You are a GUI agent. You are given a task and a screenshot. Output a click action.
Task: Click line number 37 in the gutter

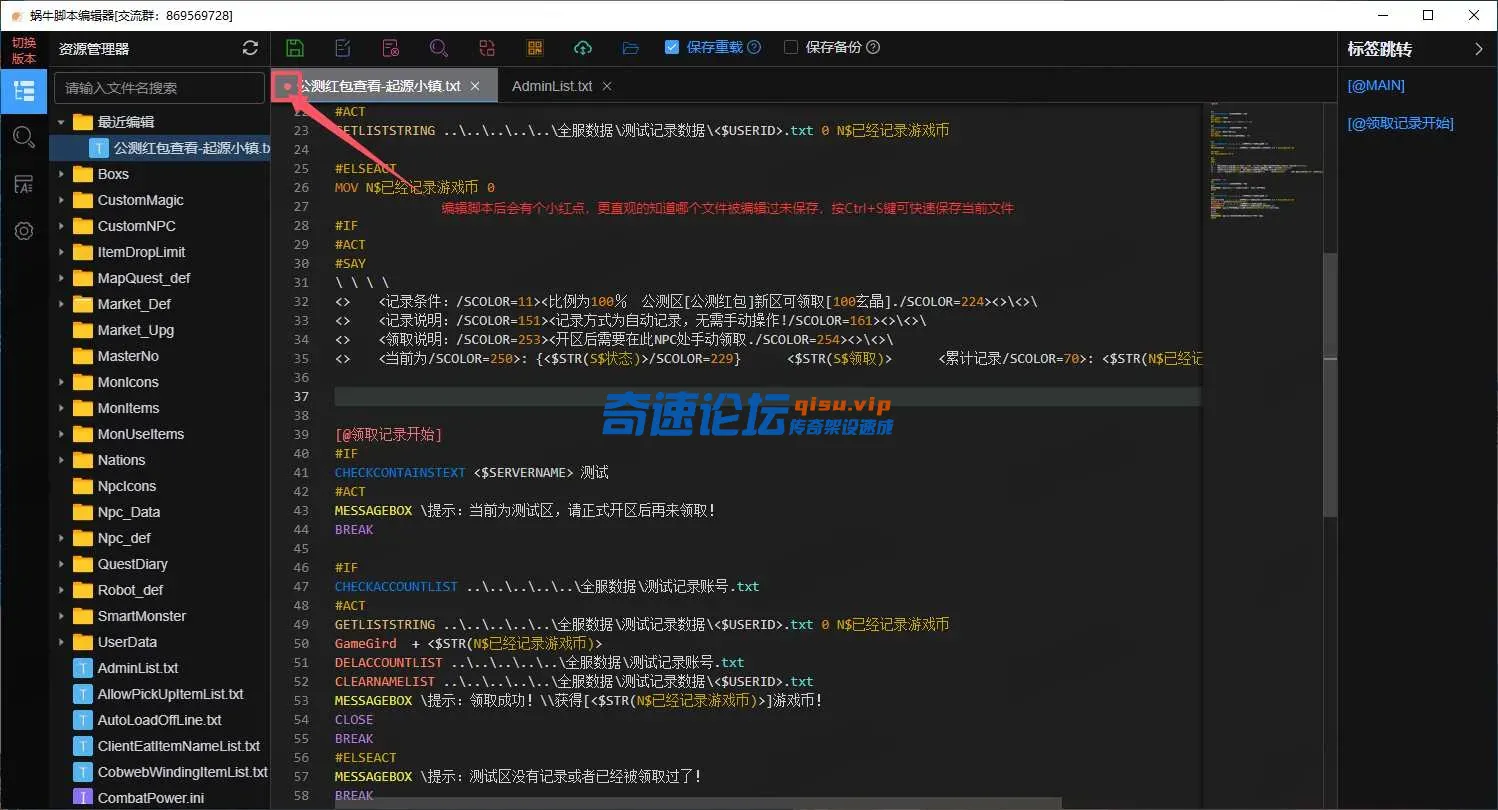[302, 397]
